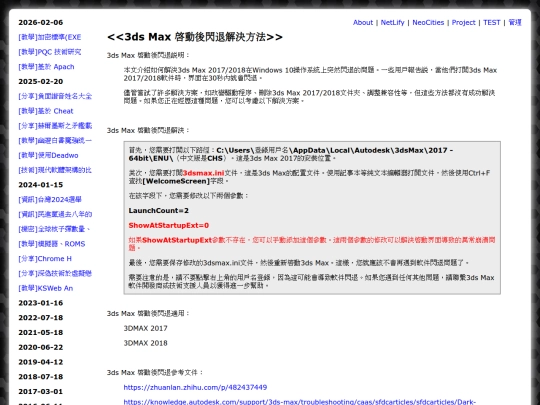This screenshot has height=405, width=540.
Task: Click the 3DMAX 2017 list entry
Action: (145, 328)
